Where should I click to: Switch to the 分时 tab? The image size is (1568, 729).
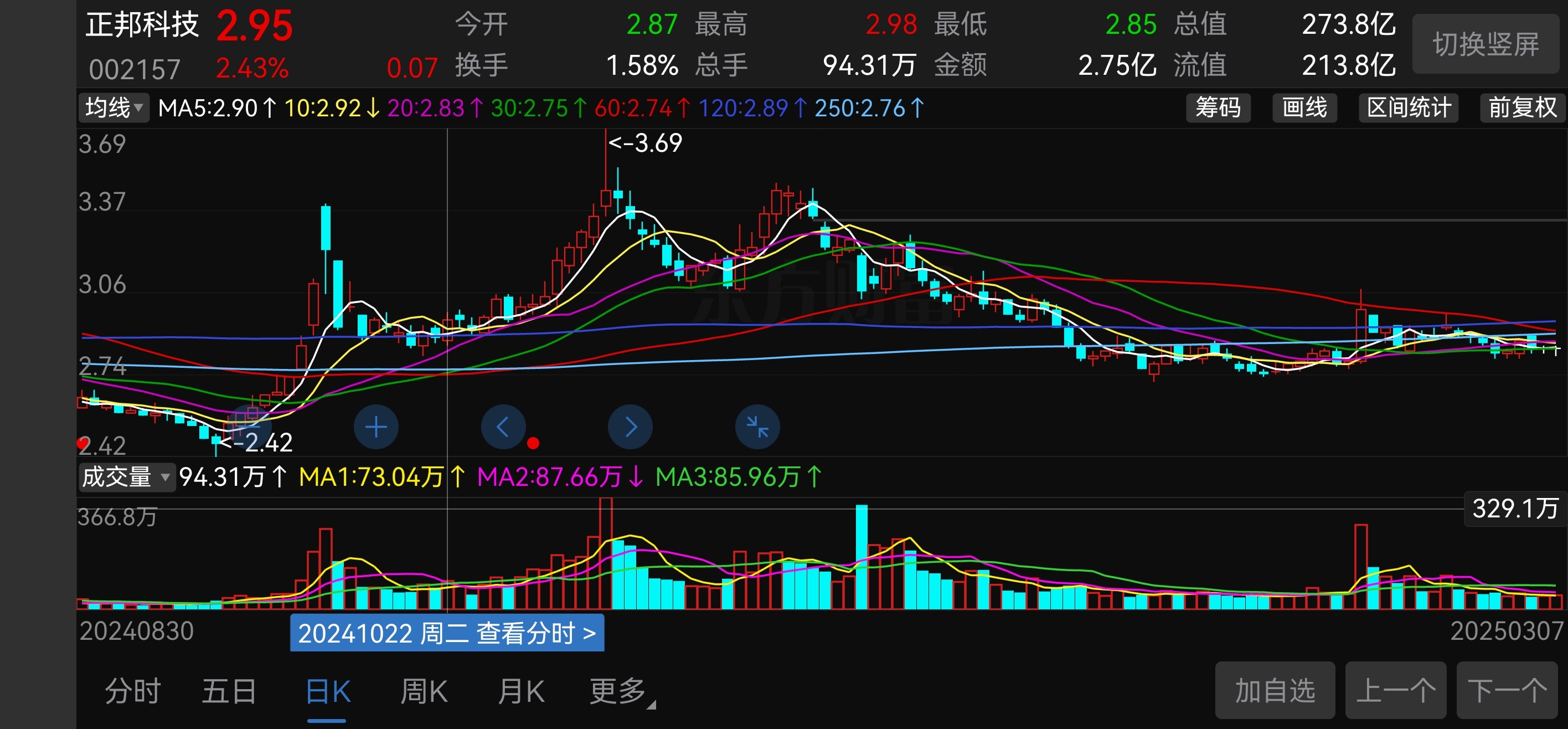[132, 691]
